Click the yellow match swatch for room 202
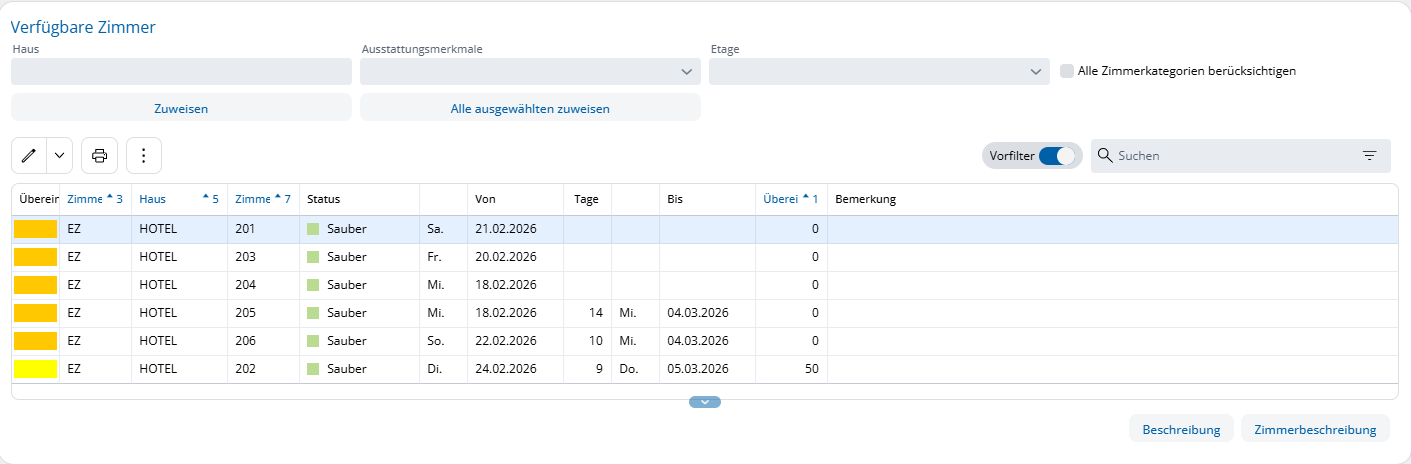 tap(35, 369)
